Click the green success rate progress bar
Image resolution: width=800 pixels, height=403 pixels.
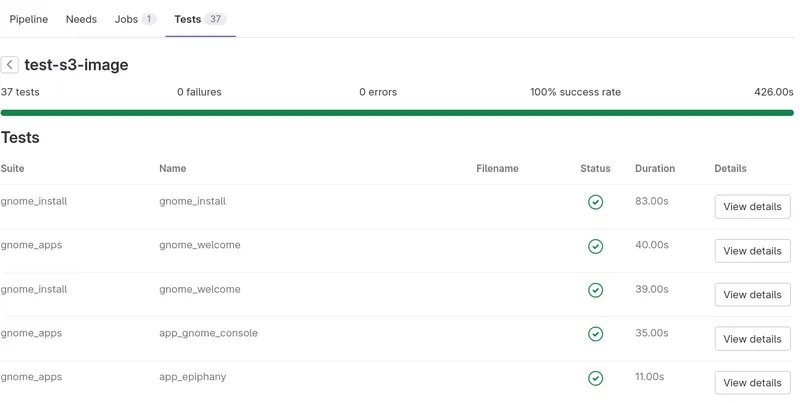(397, 113)
